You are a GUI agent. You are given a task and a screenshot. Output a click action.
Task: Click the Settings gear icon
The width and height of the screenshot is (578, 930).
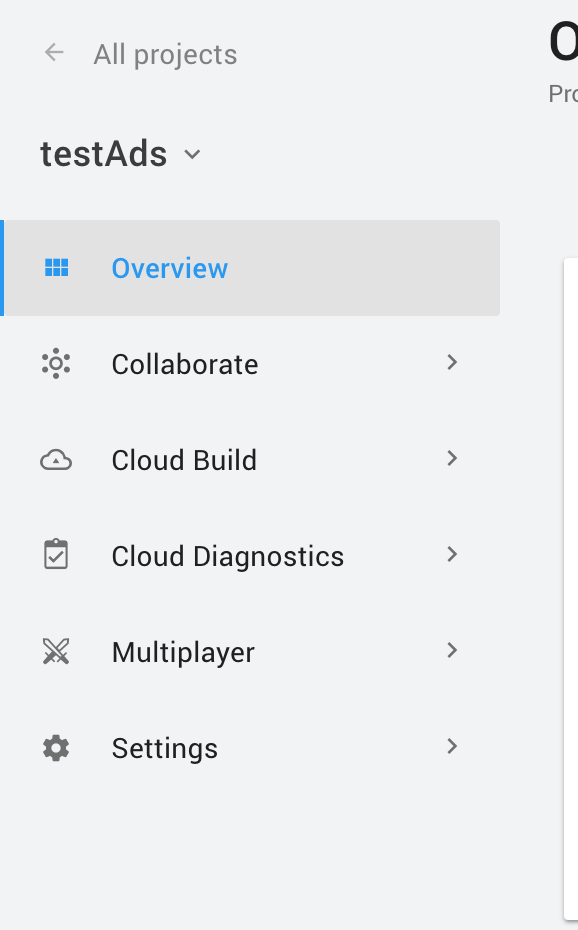click(56, 747)
